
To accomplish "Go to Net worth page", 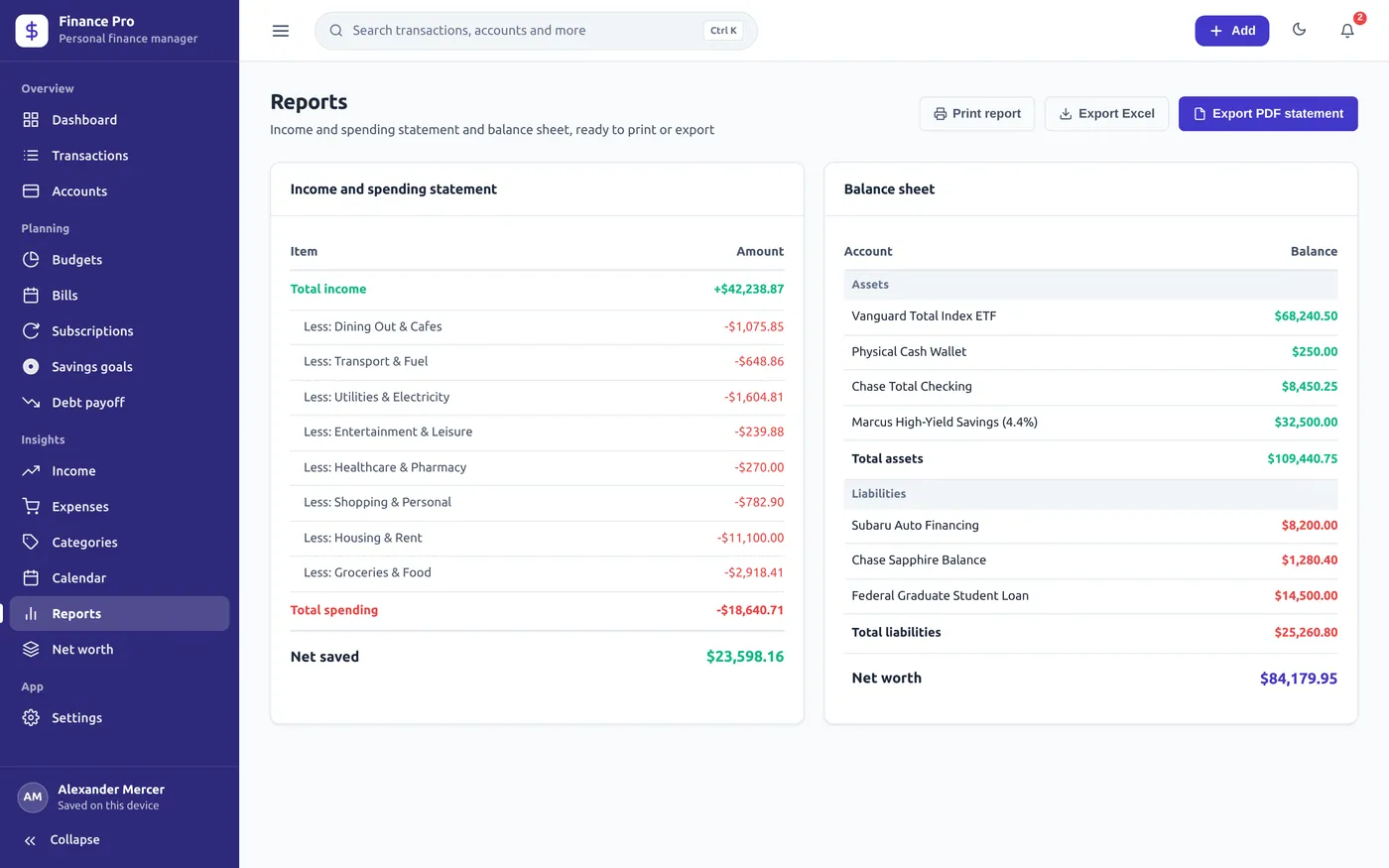I will pos(119,650).
